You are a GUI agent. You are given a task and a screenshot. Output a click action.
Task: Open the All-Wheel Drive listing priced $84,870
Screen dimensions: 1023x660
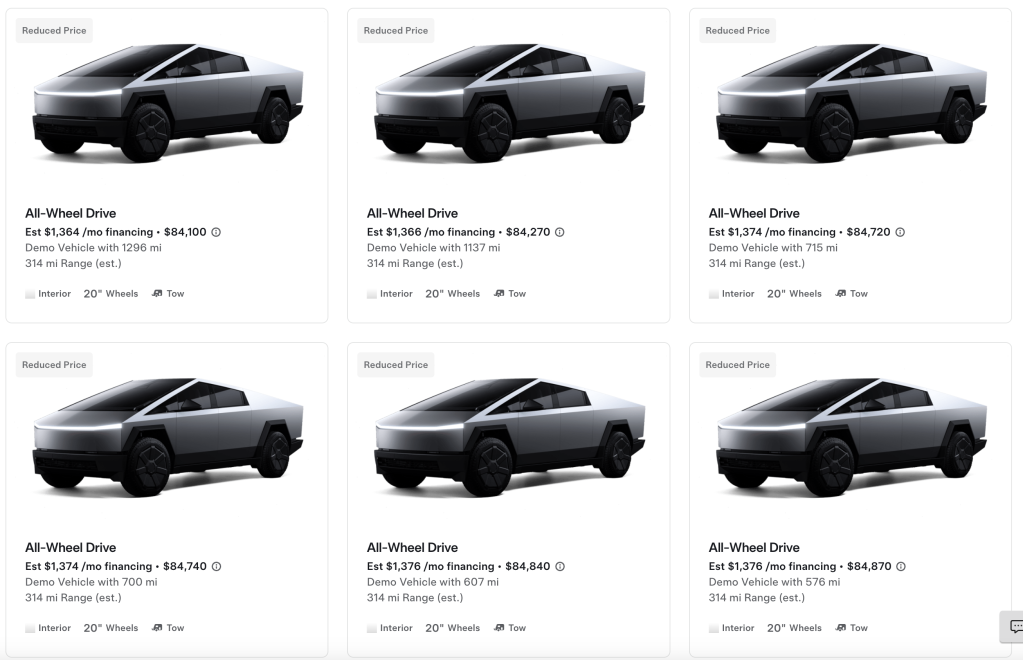coord(754,547)
